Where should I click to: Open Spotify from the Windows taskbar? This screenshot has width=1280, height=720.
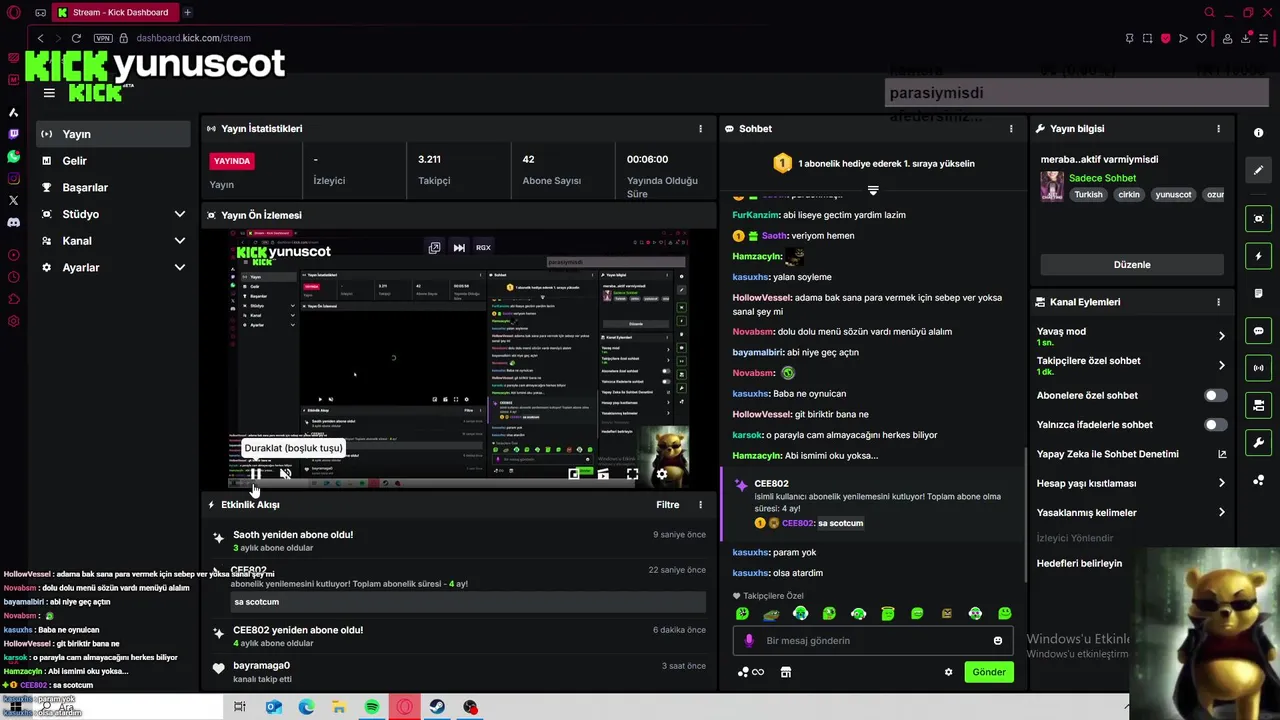tap(372, 707)
